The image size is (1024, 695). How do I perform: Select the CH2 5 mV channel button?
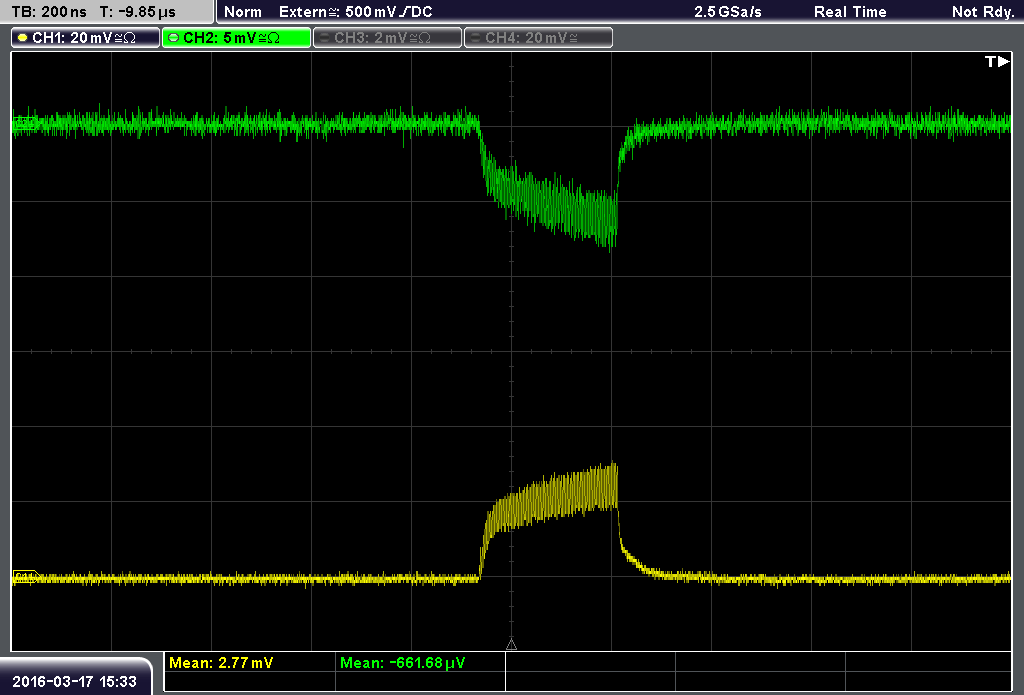click(236, 38)
